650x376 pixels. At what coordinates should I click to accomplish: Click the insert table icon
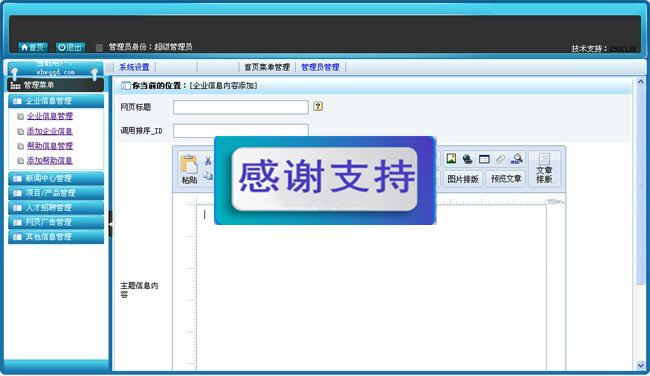point(484,159)
